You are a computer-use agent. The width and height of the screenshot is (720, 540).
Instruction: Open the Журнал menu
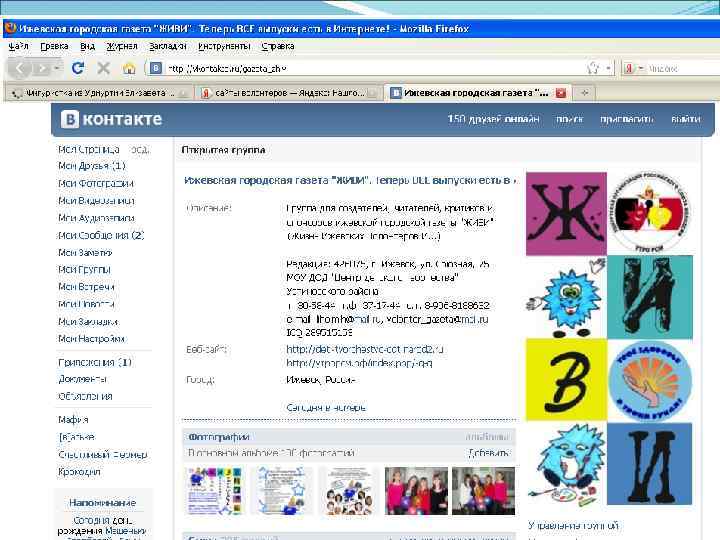click(122, 46)
